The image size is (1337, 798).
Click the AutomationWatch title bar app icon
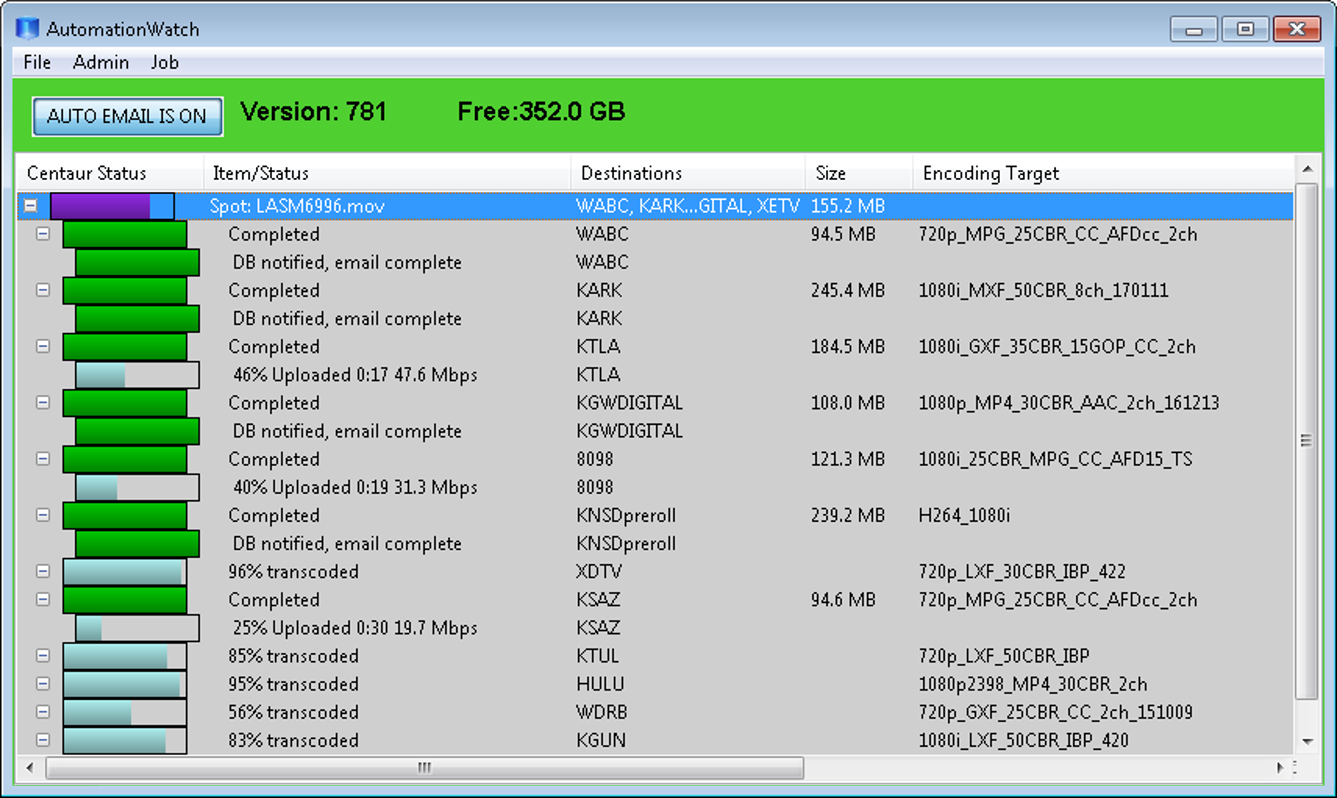(28, 29)
